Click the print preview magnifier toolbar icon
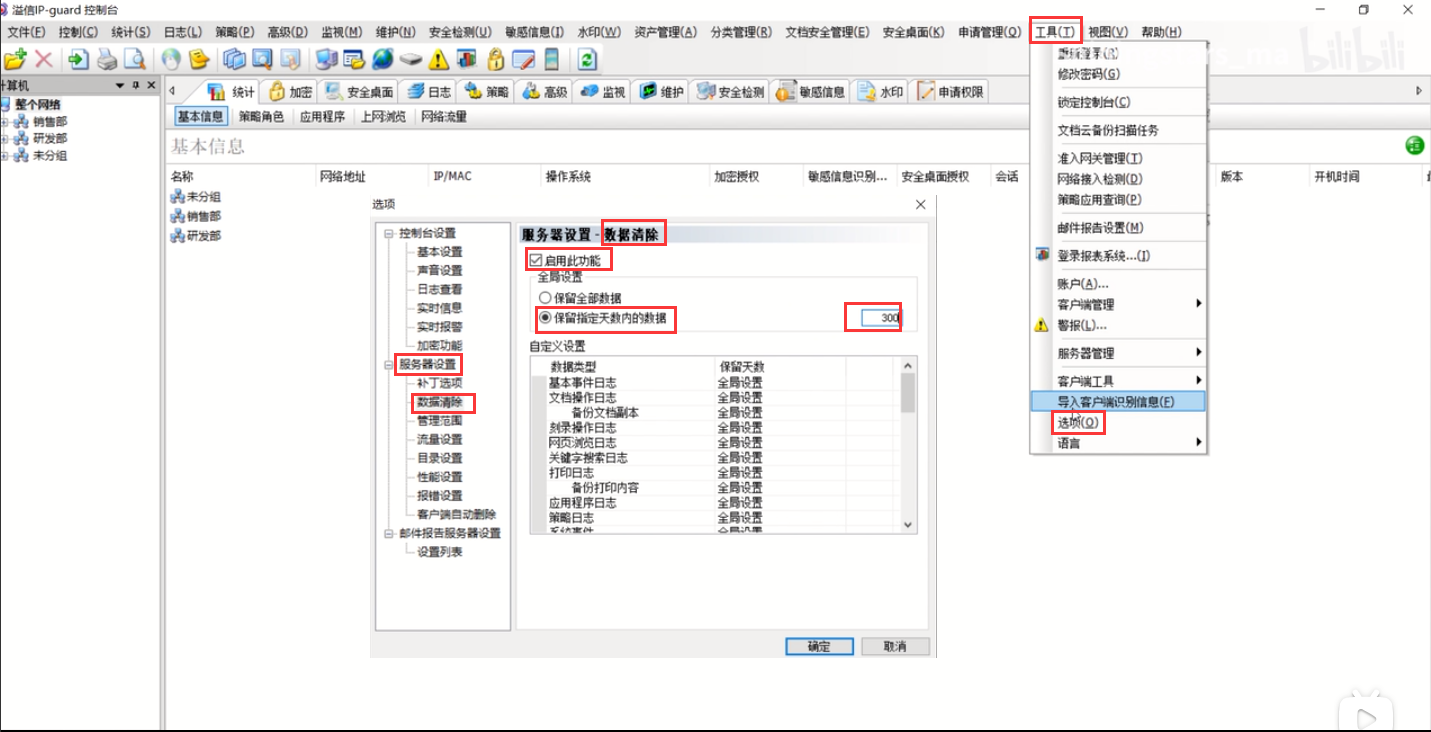Viewport: 1431px width, 732px height. point(134,60)
